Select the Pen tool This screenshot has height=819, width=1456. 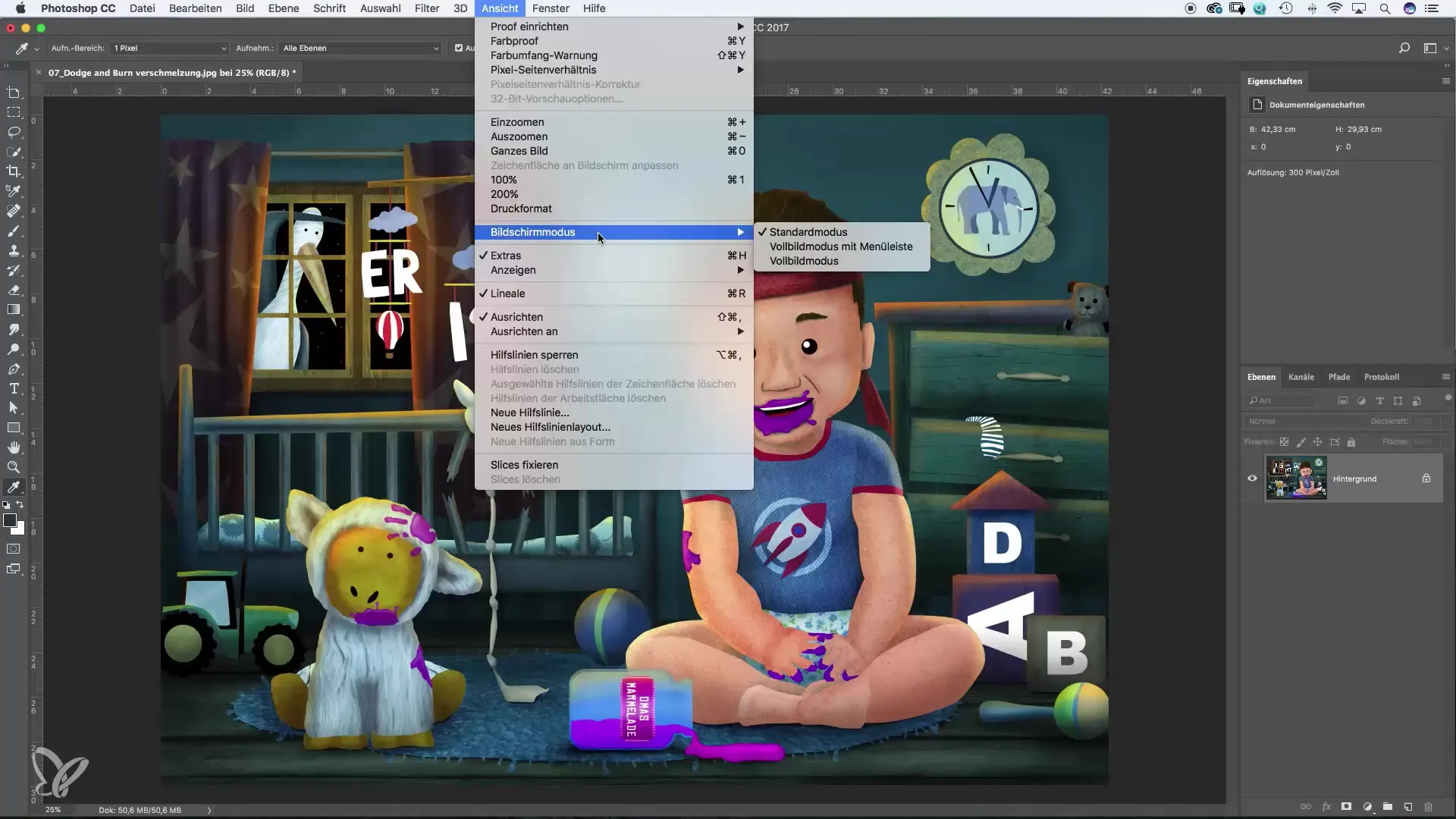coord(14,369)
